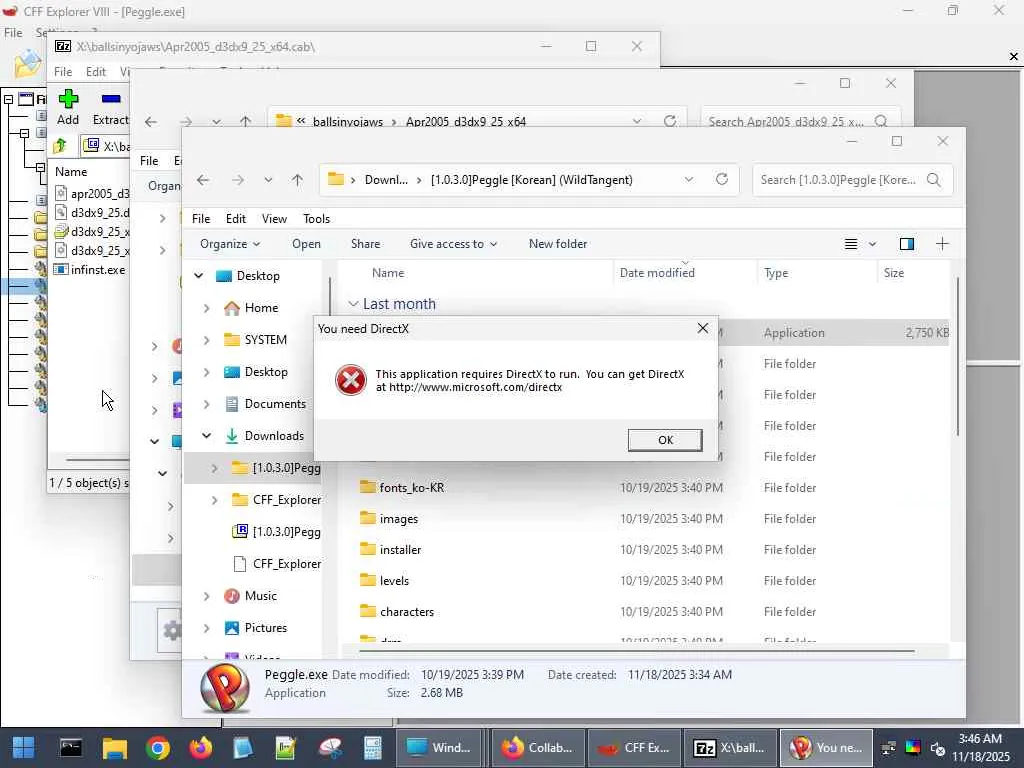The image size is (1024, 768).
Task: Sort by the Size column
Action: point(893,273)
